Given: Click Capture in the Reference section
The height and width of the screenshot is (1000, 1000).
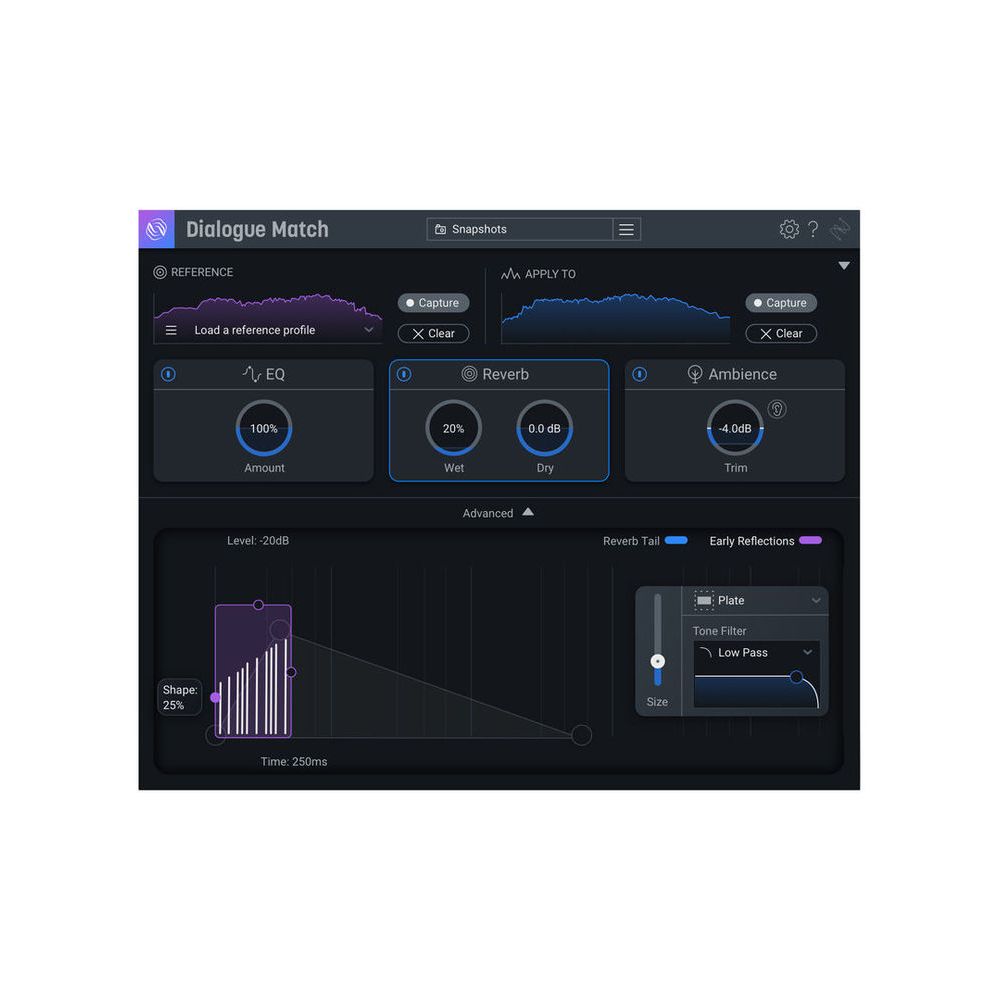Looking at the screenshot, I should pyautogui.click(x=433, y=303).
